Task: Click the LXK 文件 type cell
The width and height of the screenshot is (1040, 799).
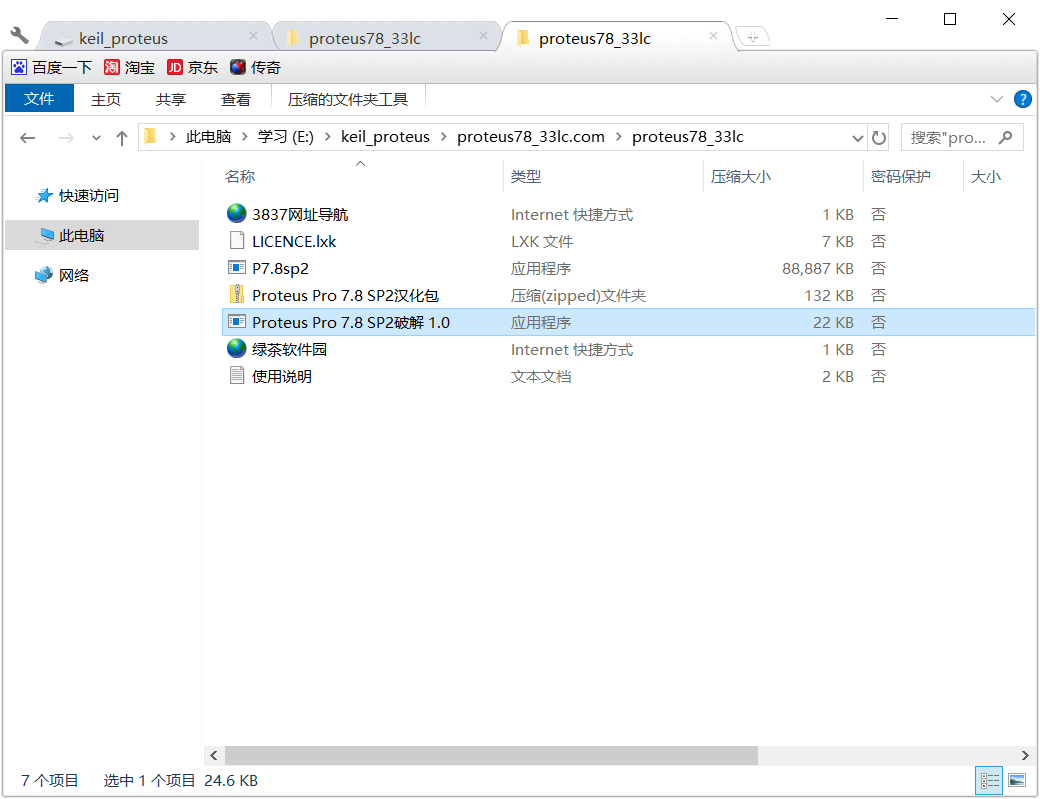Action: point(541,241)
